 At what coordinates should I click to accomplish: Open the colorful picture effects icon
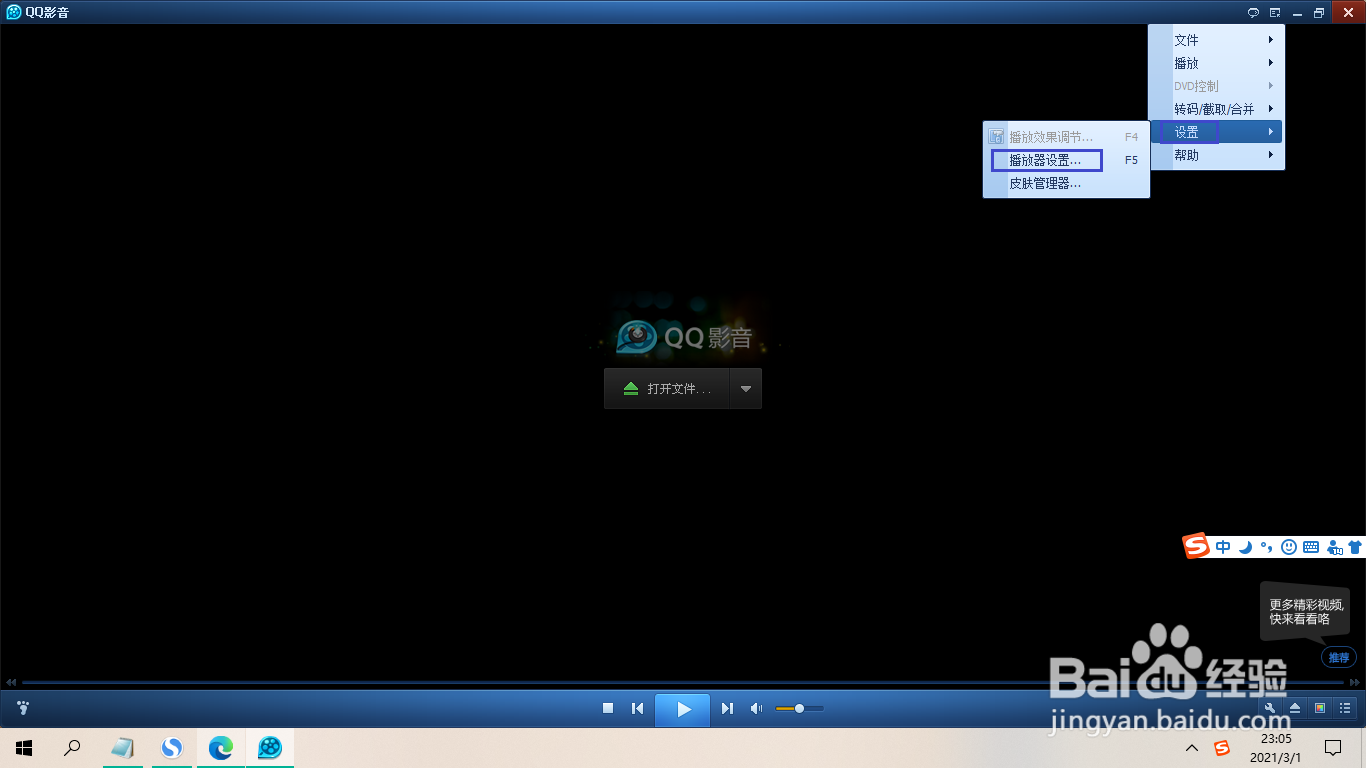pos(1320,708)
